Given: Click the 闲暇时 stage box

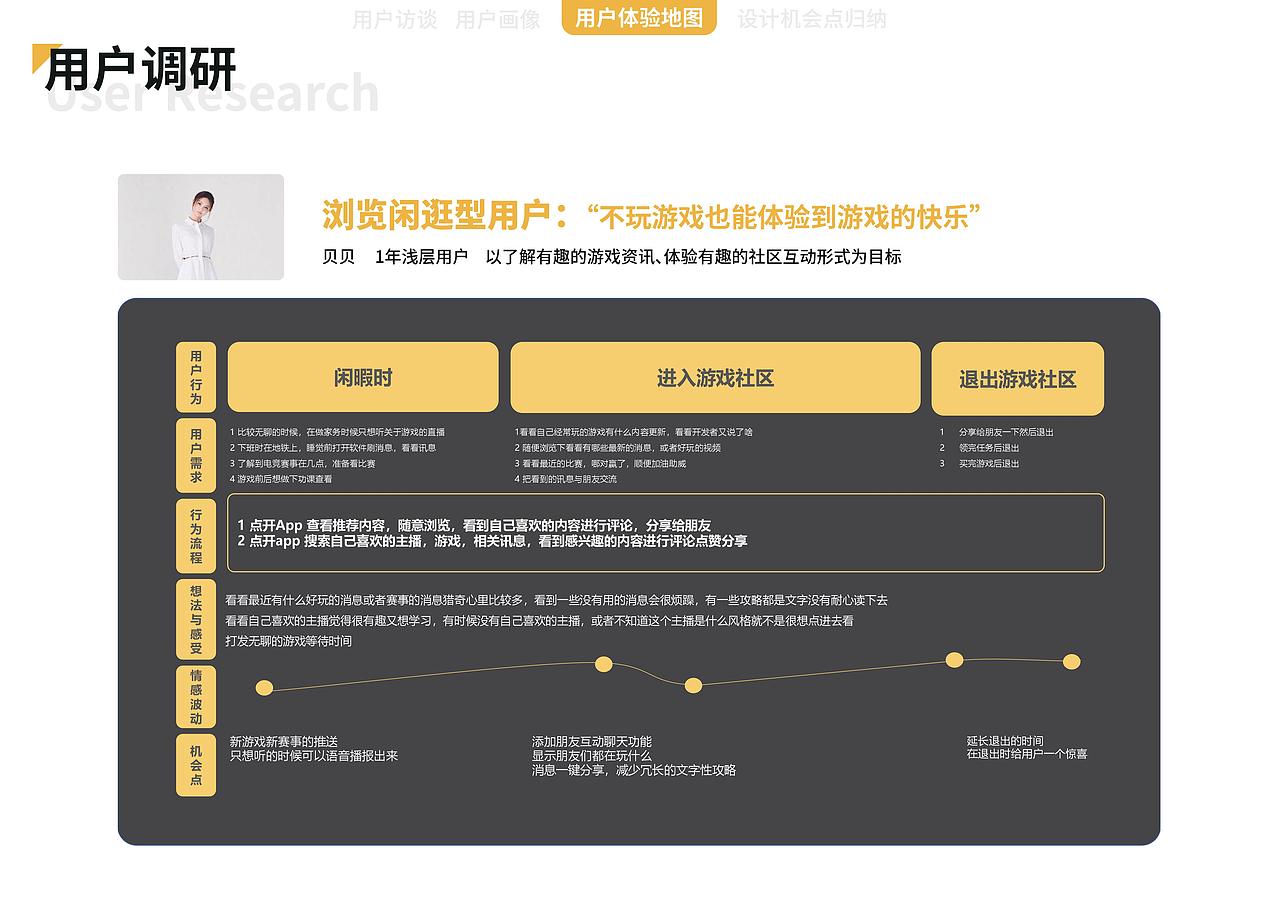Looking at the screenshot, I should (363, 377).
